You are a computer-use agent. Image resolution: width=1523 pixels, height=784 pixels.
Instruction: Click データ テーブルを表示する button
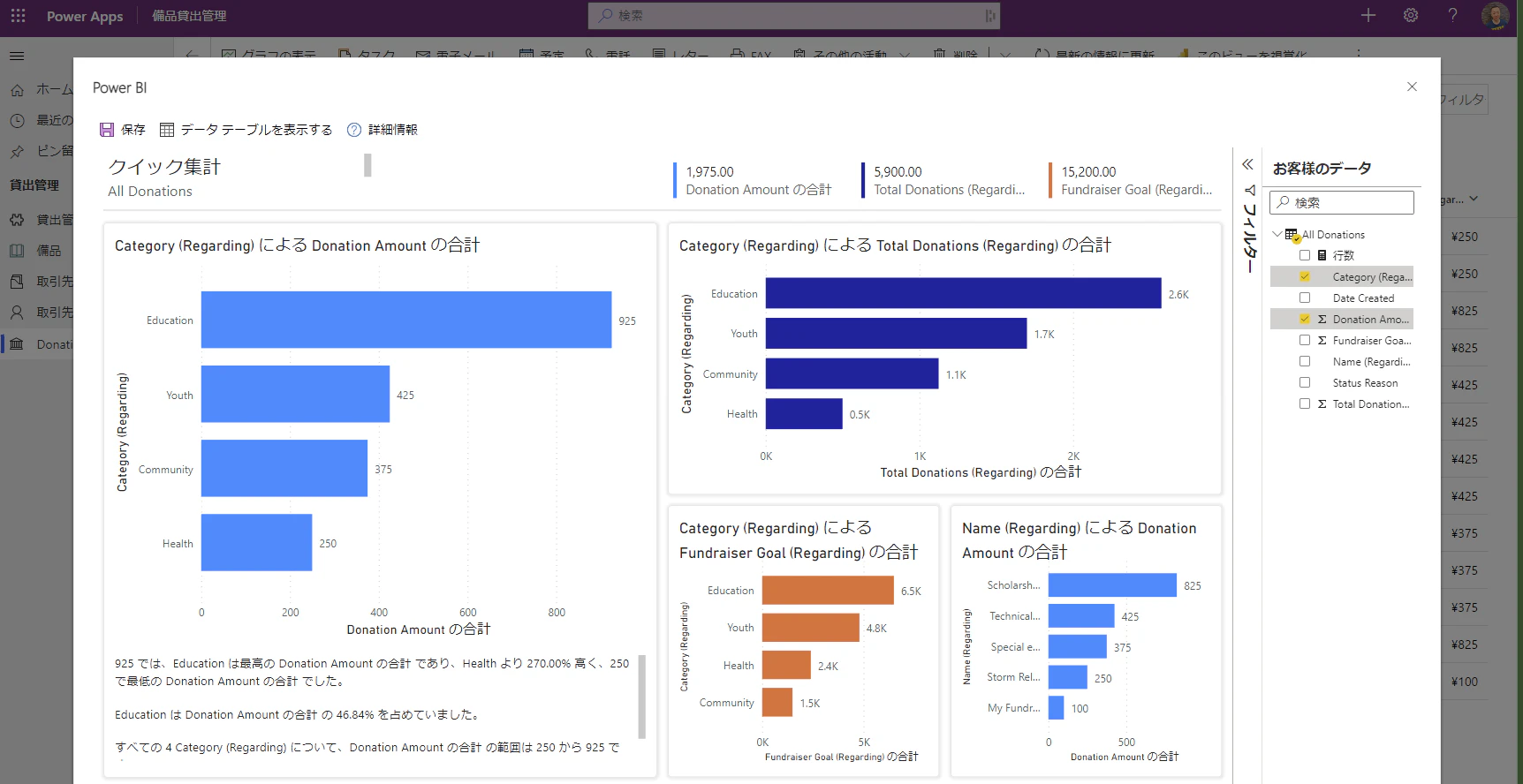coord(246,130)
